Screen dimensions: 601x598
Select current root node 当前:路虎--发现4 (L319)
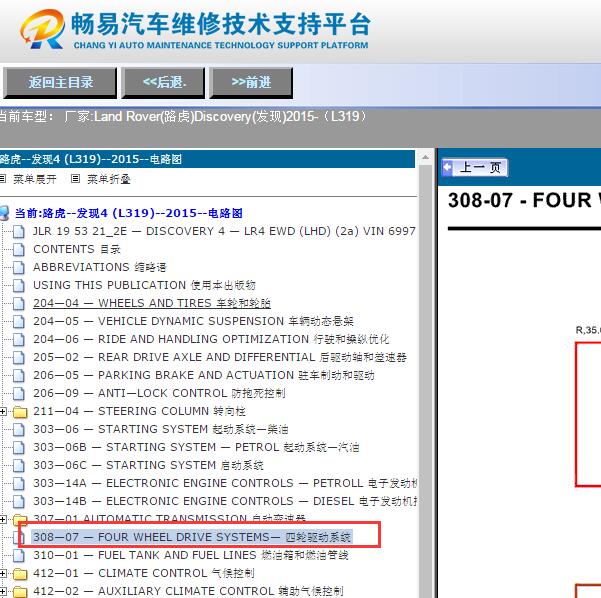(128, 213)
